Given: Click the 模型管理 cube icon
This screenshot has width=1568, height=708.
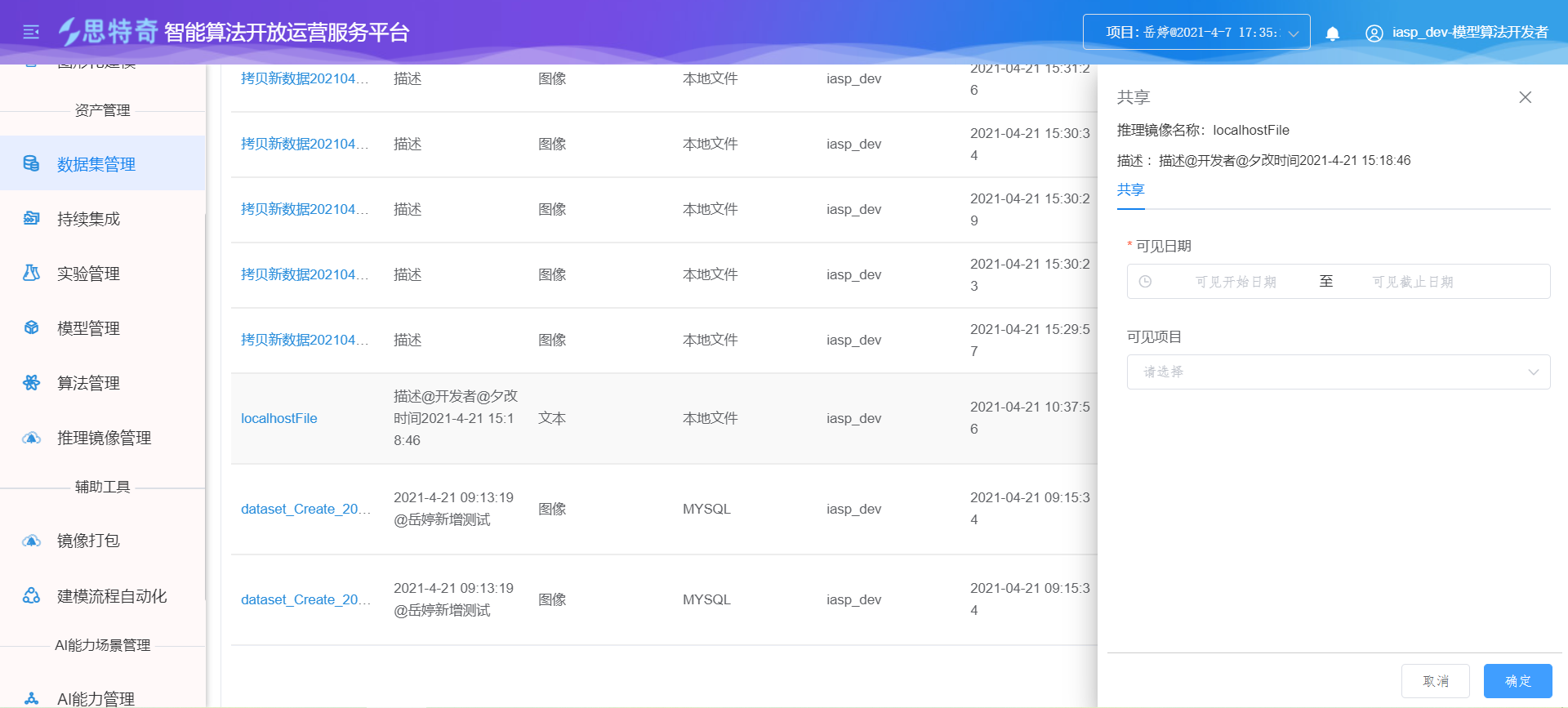Looking at the screenshot, I should coord(31,327).
